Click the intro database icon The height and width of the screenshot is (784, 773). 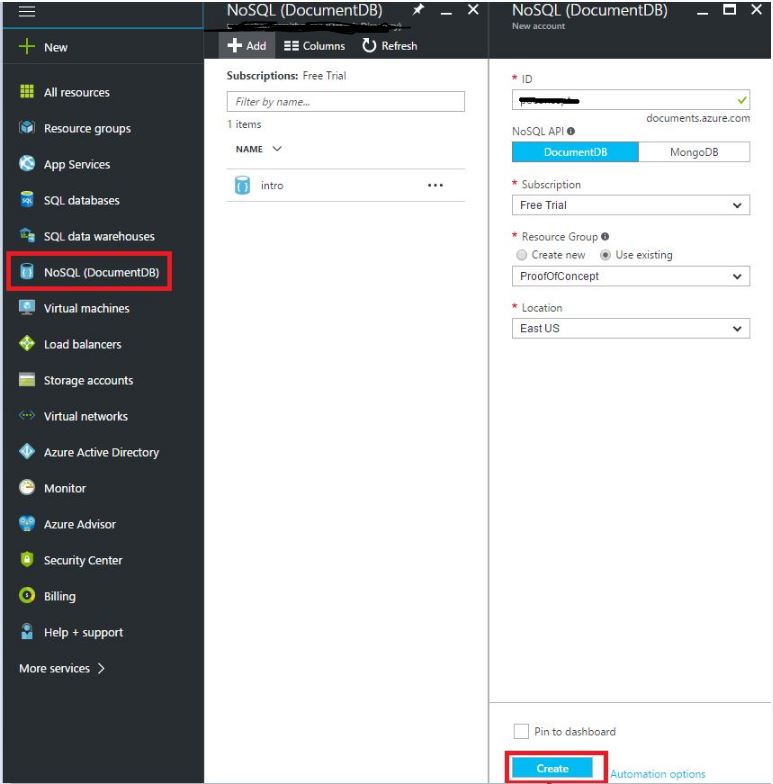click(242, 186)
